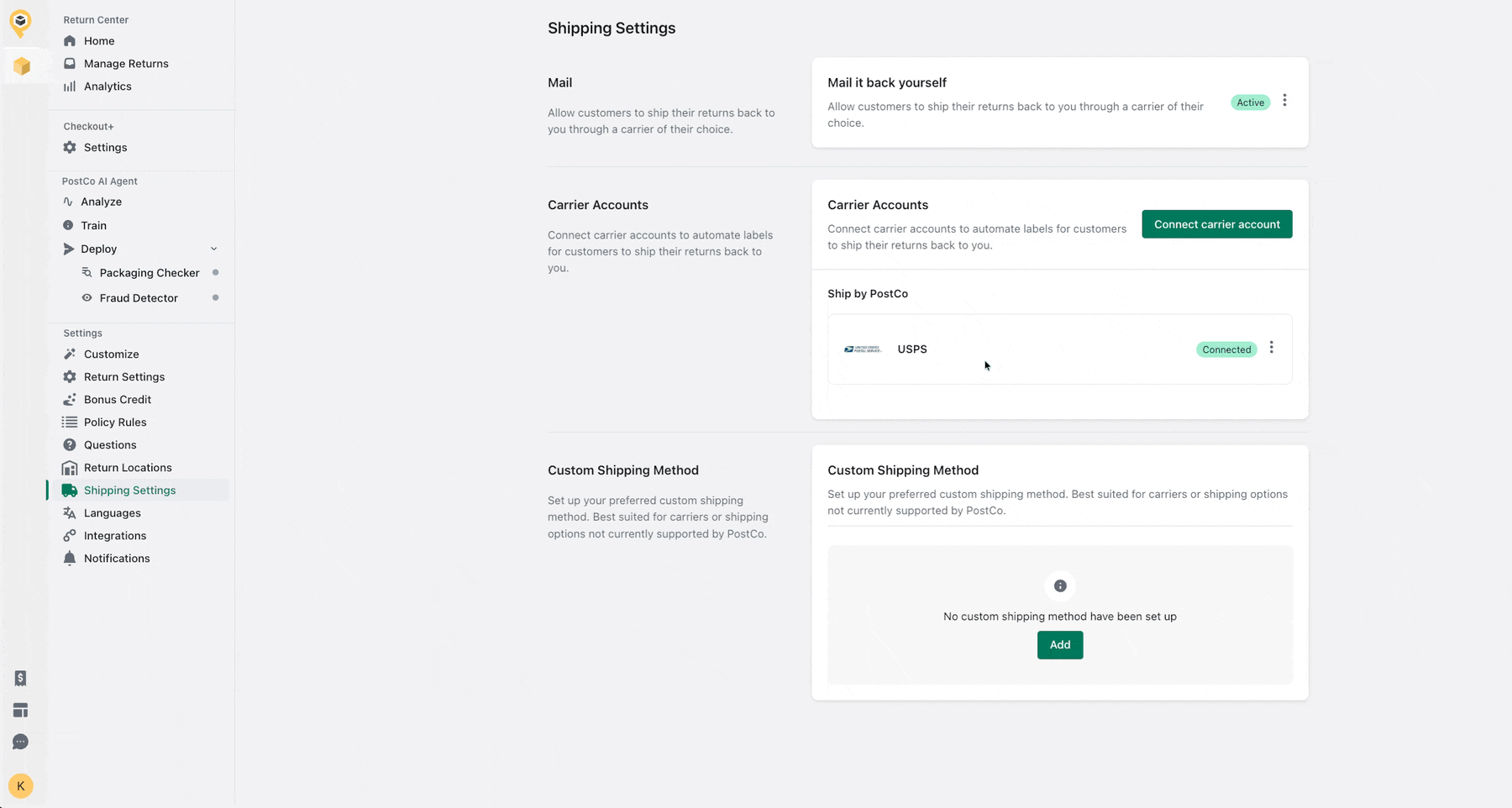
Task: Toggle the Packaging Checker status dot
Action: coord(216,272)
